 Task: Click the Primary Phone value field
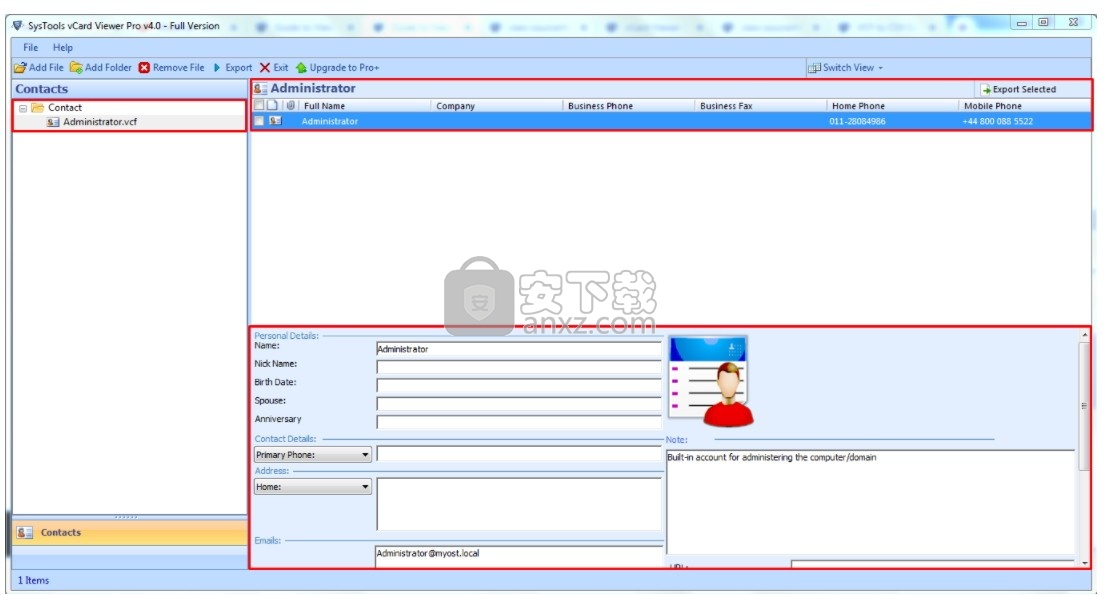pos(519,454)
